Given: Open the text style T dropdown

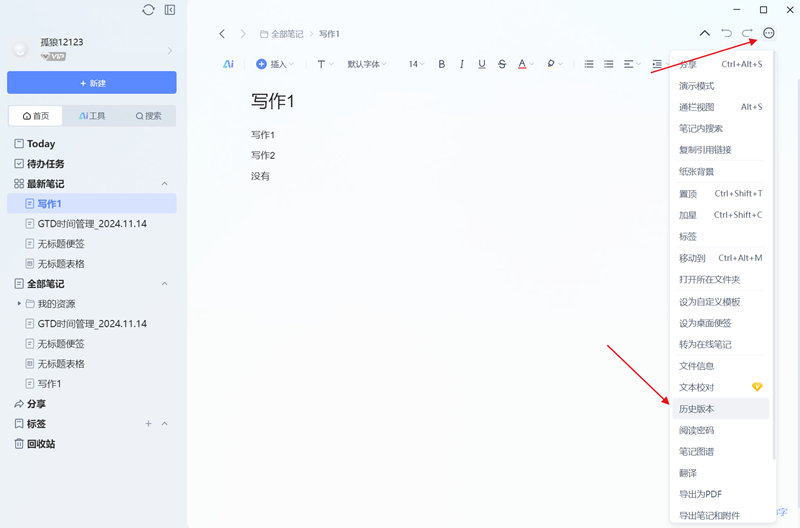Looking at the screenshot, I should tap(324, 64).
